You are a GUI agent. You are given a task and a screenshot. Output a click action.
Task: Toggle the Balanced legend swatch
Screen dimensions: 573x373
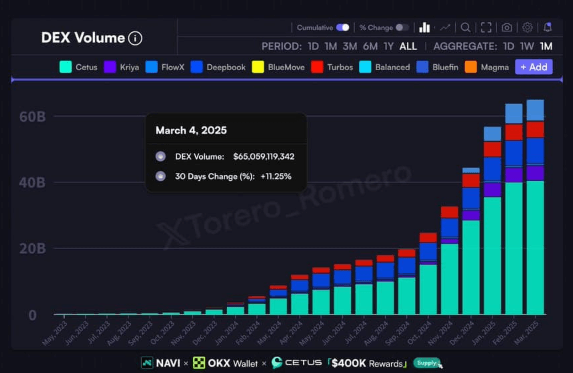pos(365,67)
